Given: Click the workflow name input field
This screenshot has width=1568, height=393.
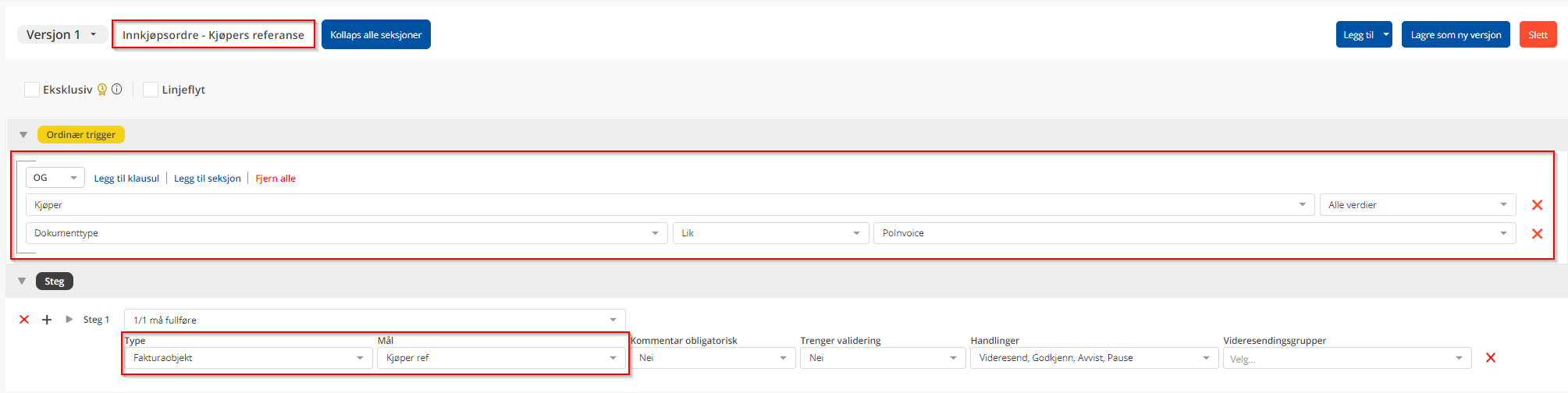Looking at the screenshot, I should tap(213, 35).
